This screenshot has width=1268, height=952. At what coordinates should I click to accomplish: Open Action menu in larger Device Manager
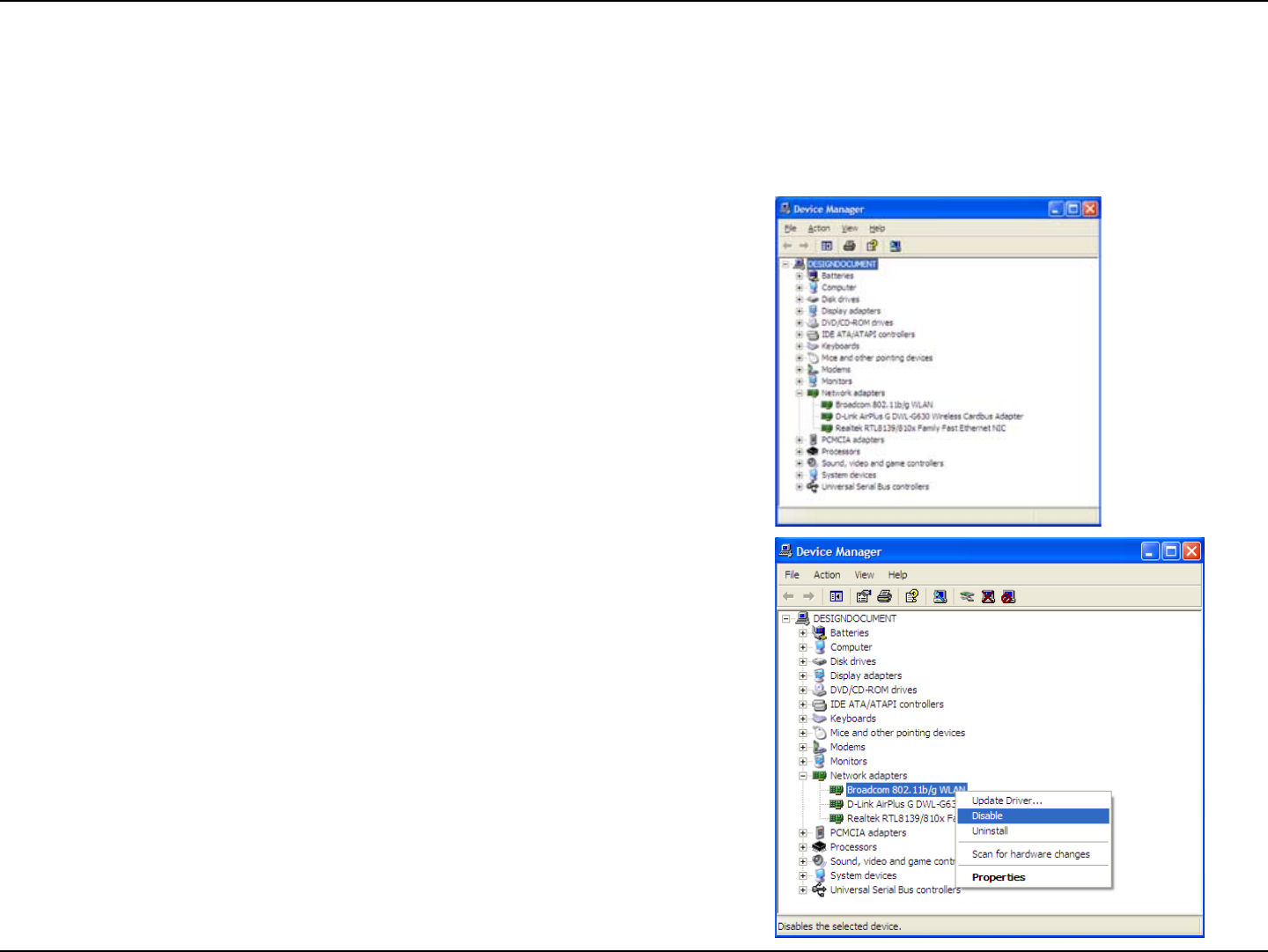(x=827, y=574)
